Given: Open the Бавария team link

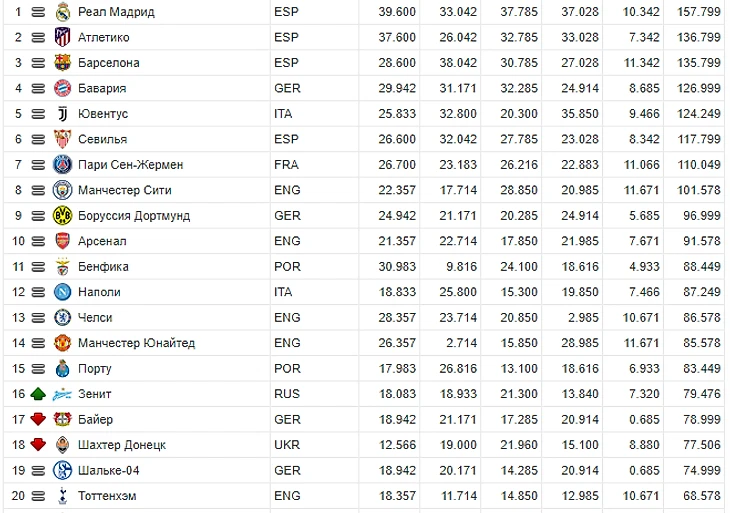Looking at the screenshot, I should [x=102, y=88].
